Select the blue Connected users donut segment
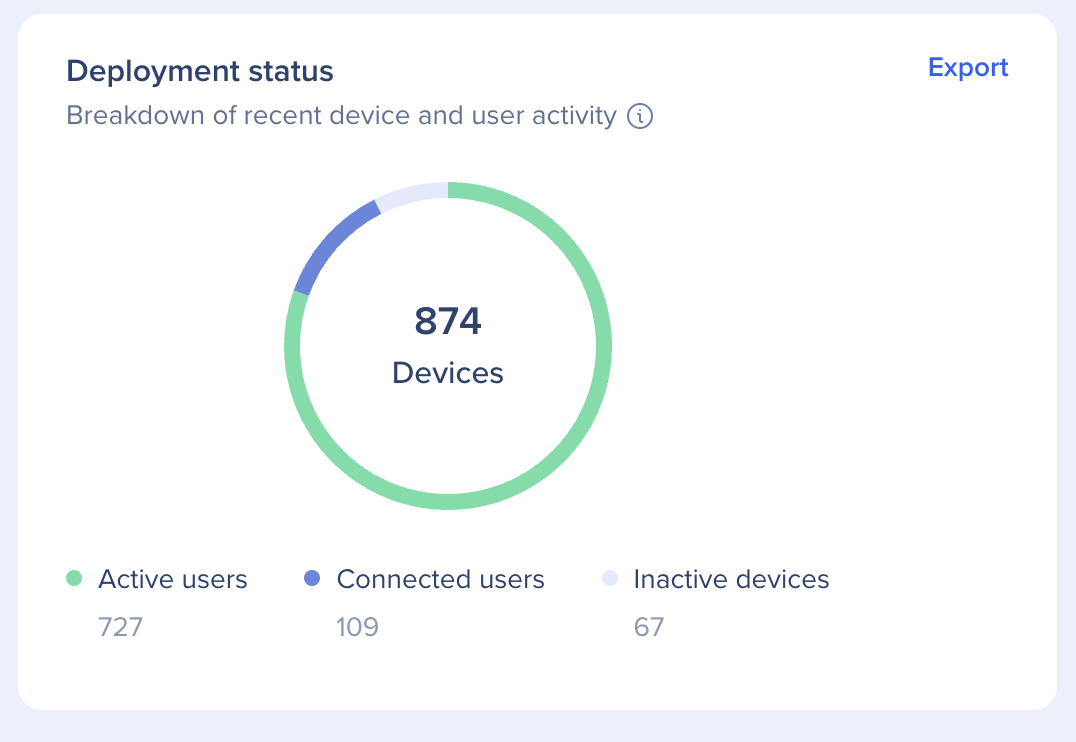1076x742 pixels. [x=333, y=245]
